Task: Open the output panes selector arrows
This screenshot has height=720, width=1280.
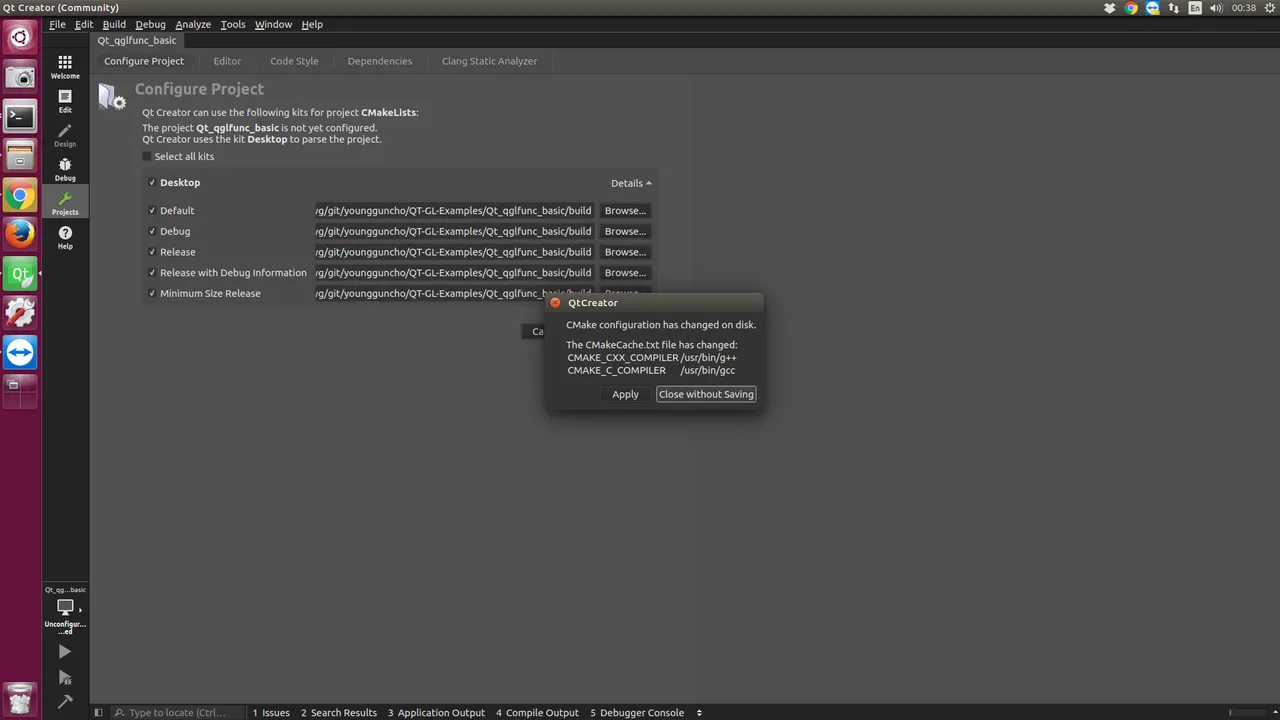Action: pos(699,713)
